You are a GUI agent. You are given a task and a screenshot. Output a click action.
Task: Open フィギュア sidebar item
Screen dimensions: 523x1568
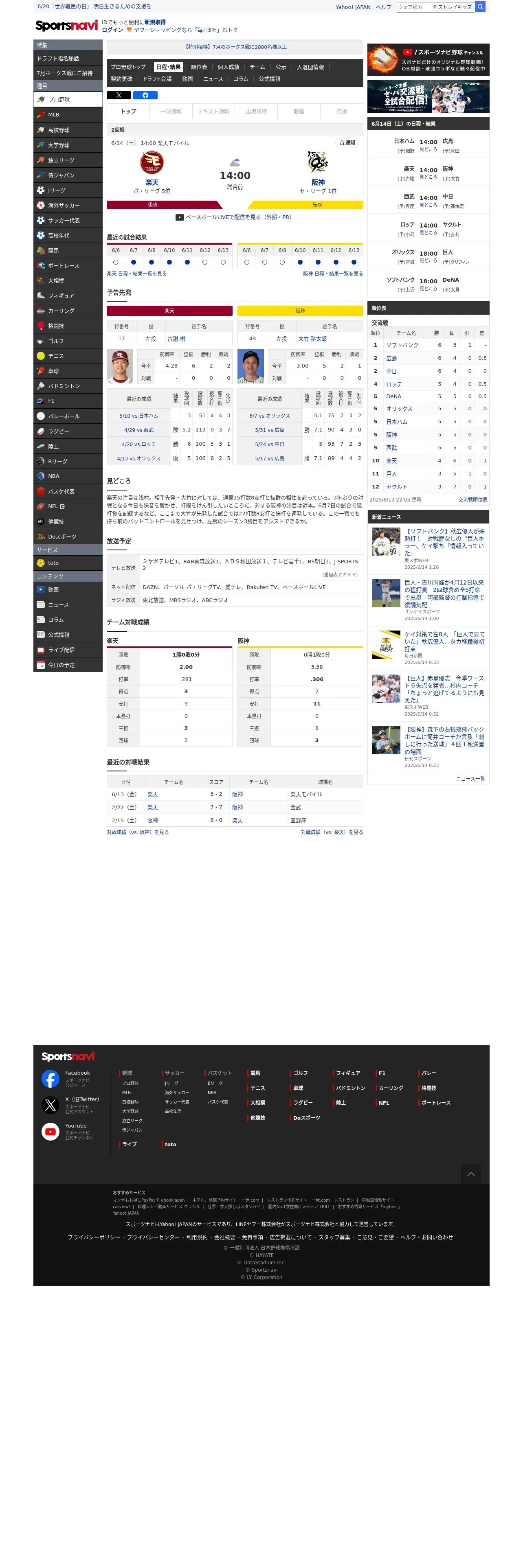coord(68,296)
